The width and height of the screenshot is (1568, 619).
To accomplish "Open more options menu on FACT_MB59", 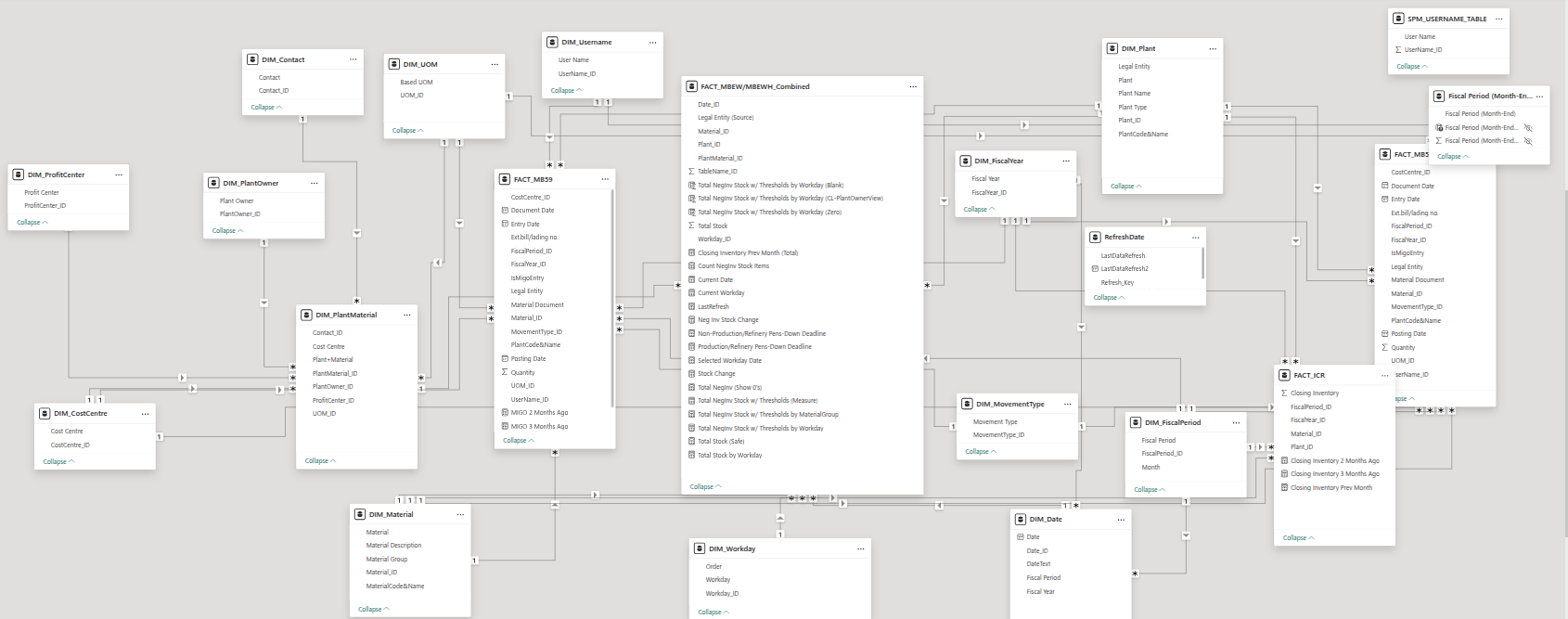I will (605, 179).
